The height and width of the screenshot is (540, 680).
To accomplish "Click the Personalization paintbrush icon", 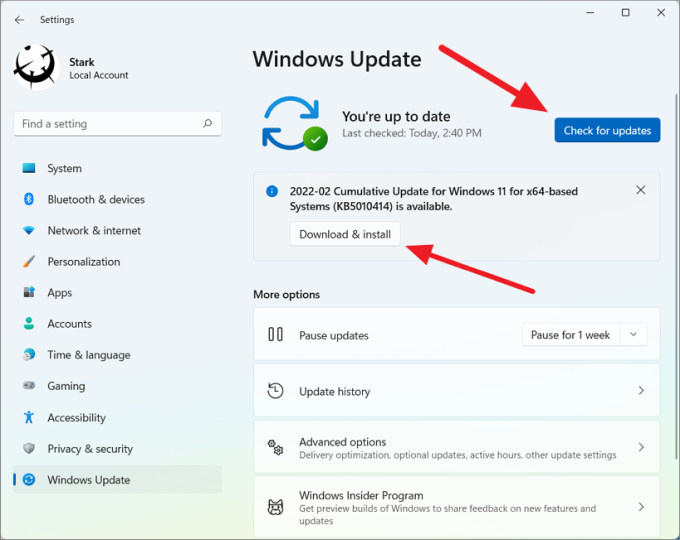I will click(x=29, y=262).
